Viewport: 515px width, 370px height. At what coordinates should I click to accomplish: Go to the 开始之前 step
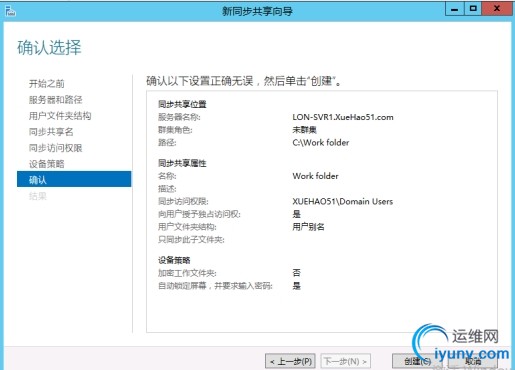[x=47, y=84]
